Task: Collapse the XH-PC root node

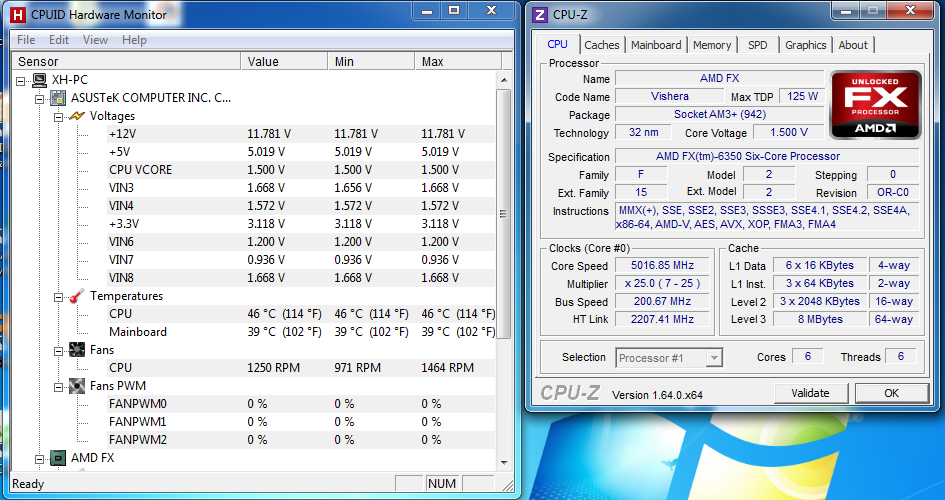Action: pos(22,80)
